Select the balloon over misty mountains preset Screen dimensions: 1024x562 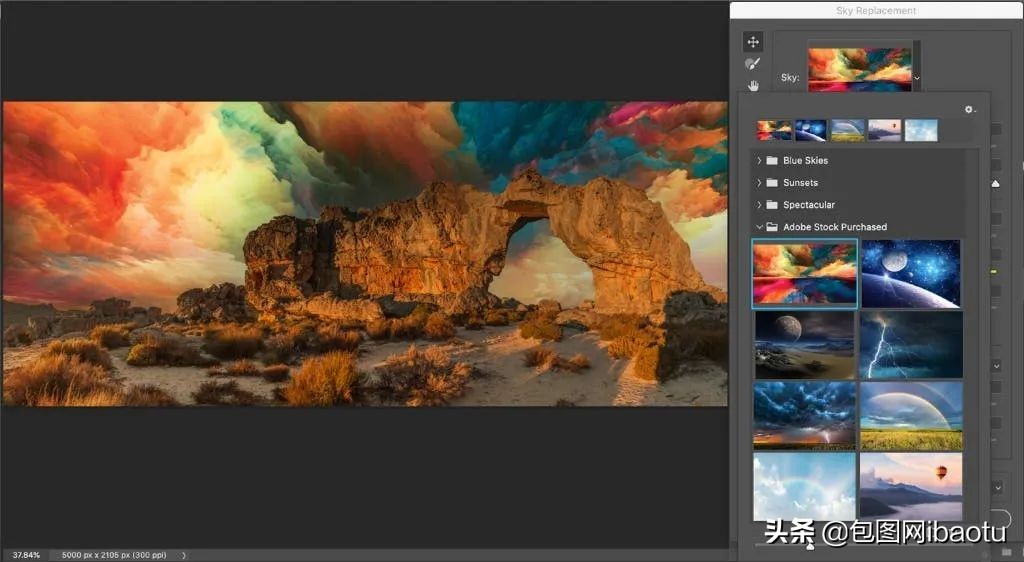tap(911, 487)
